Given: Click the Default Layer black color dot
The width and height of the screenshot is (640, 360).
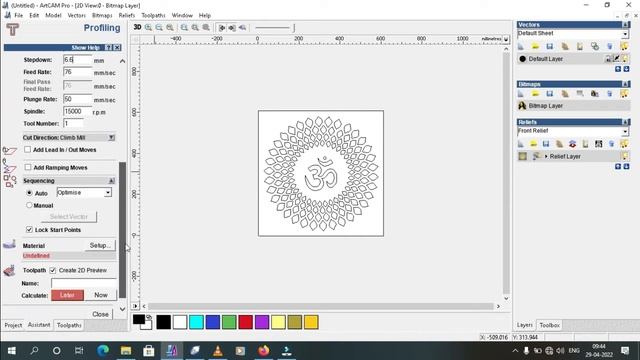Looking at the screenshot, I should [x=522, y=59].
